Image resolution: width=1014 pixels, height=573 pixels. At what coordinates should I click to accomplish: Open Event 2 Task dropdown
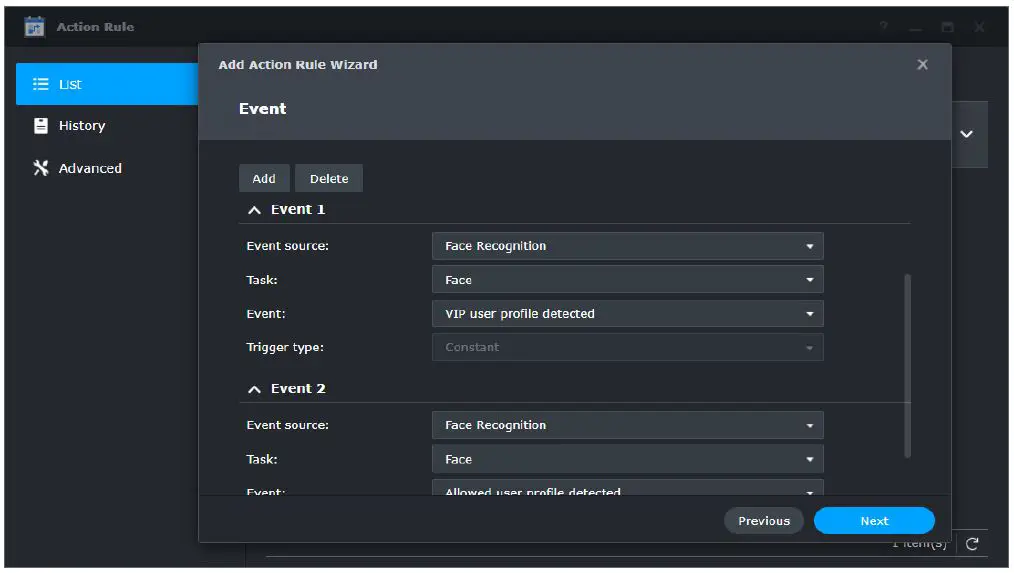[x=628, y=459]
